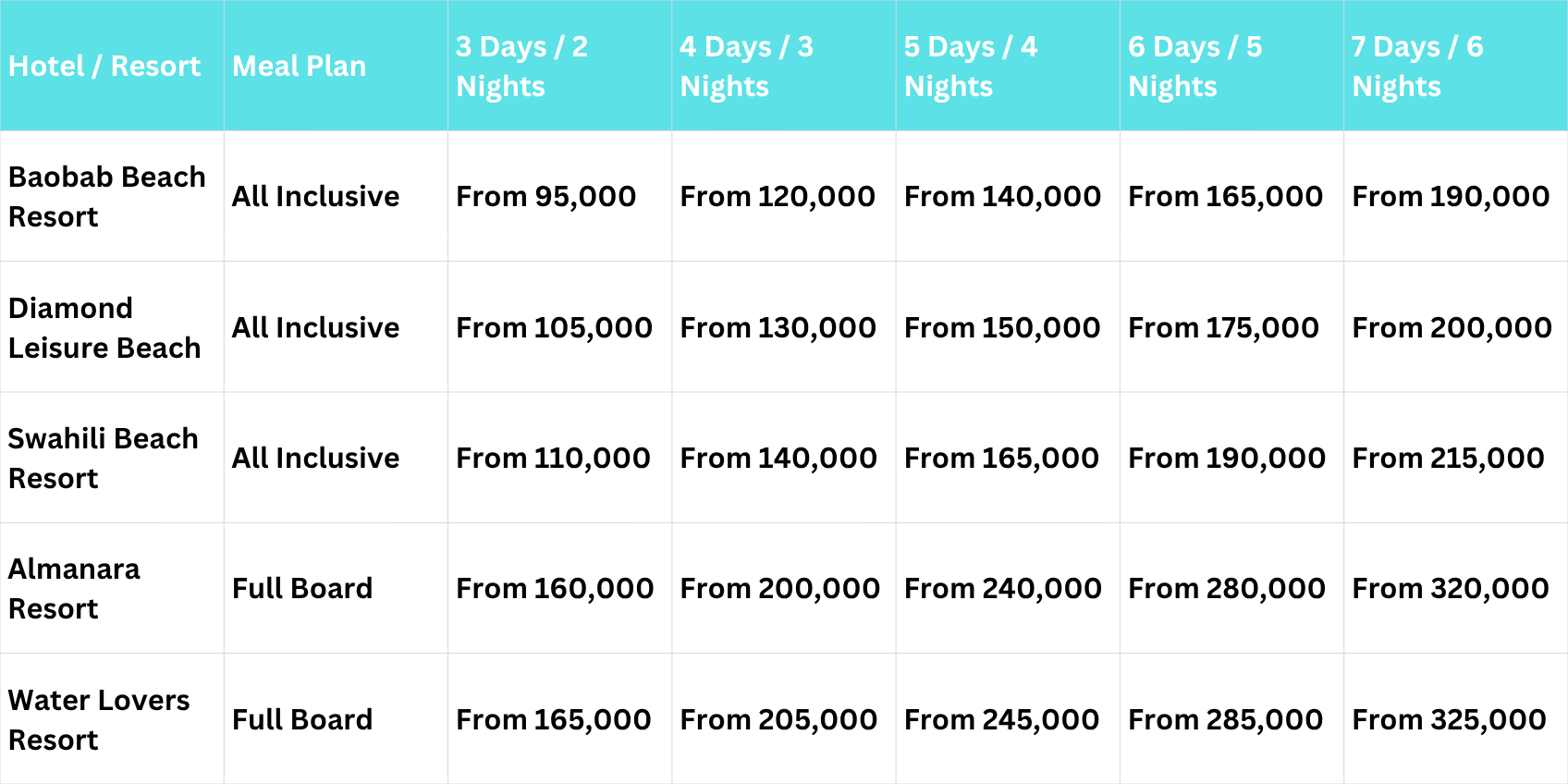Select the From 240,000 price cell
This screenshot has height=784, width=1568.
pyautogui.click(x=1003, y=589)
